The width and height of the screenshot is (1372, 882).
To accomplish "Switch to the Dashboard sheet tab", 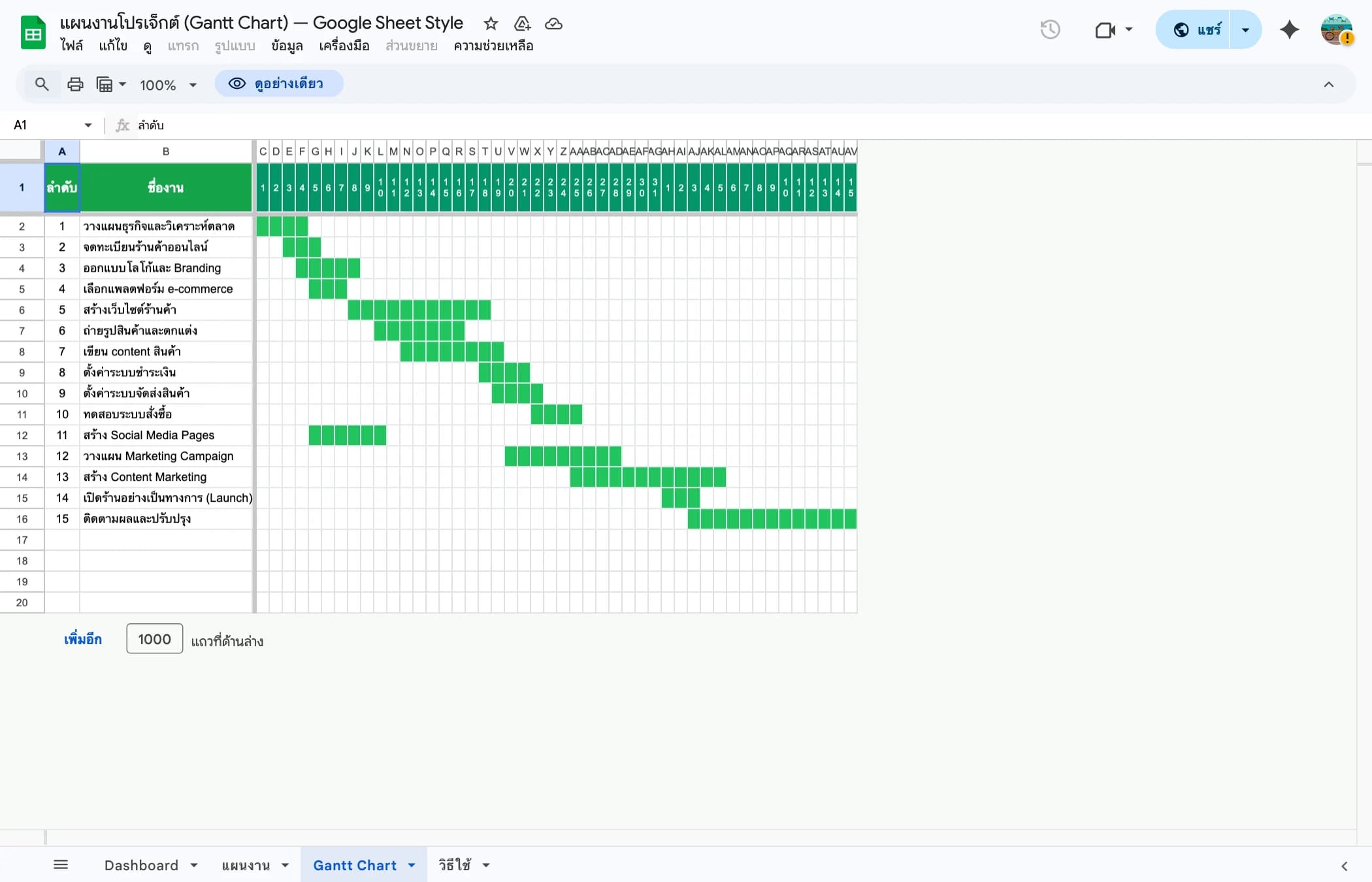I will pos(141,864).
